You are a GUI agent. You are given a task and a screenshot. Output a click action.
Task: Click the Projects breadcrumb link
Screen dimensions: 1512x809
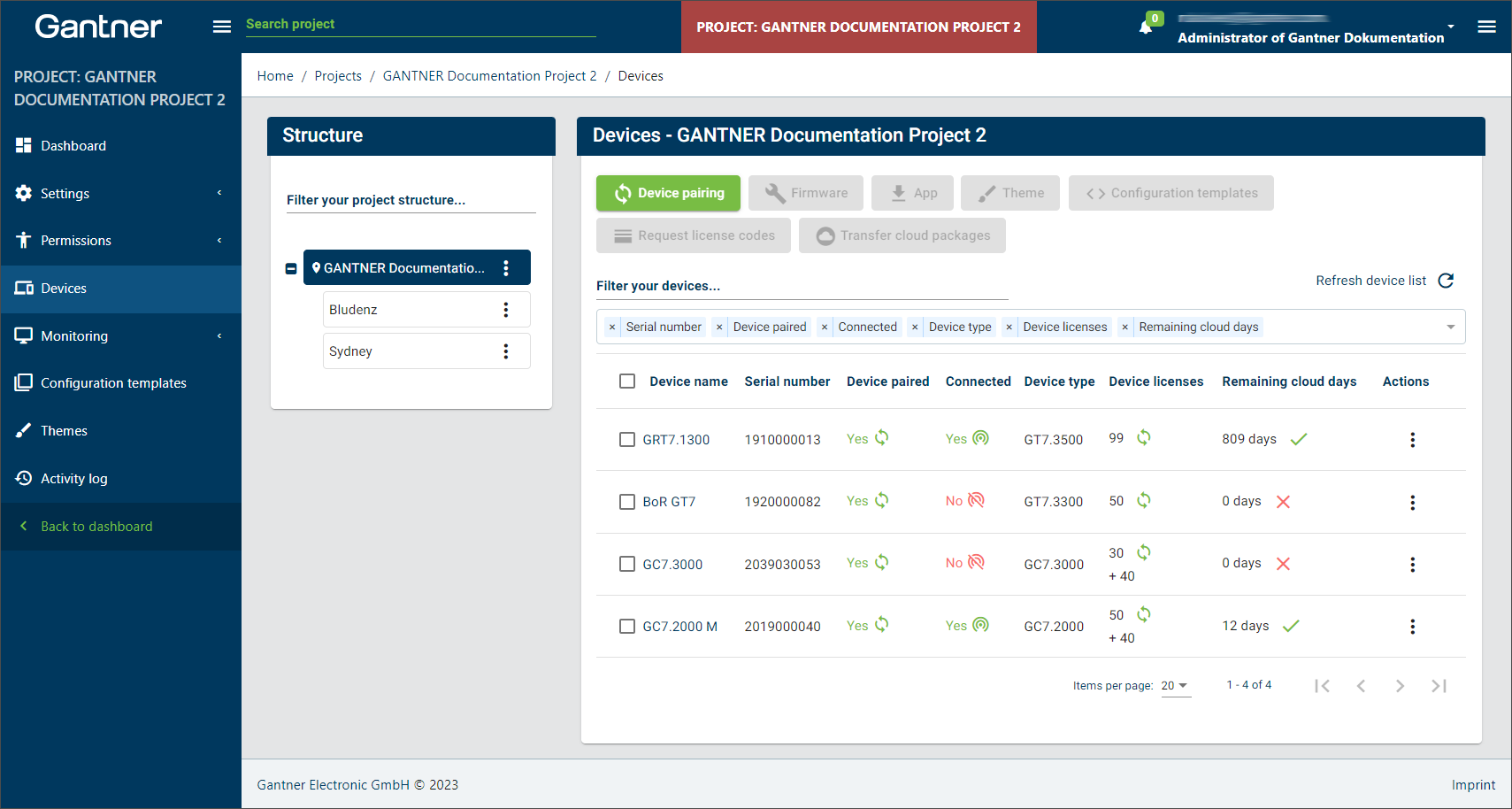tap(338, 76)
